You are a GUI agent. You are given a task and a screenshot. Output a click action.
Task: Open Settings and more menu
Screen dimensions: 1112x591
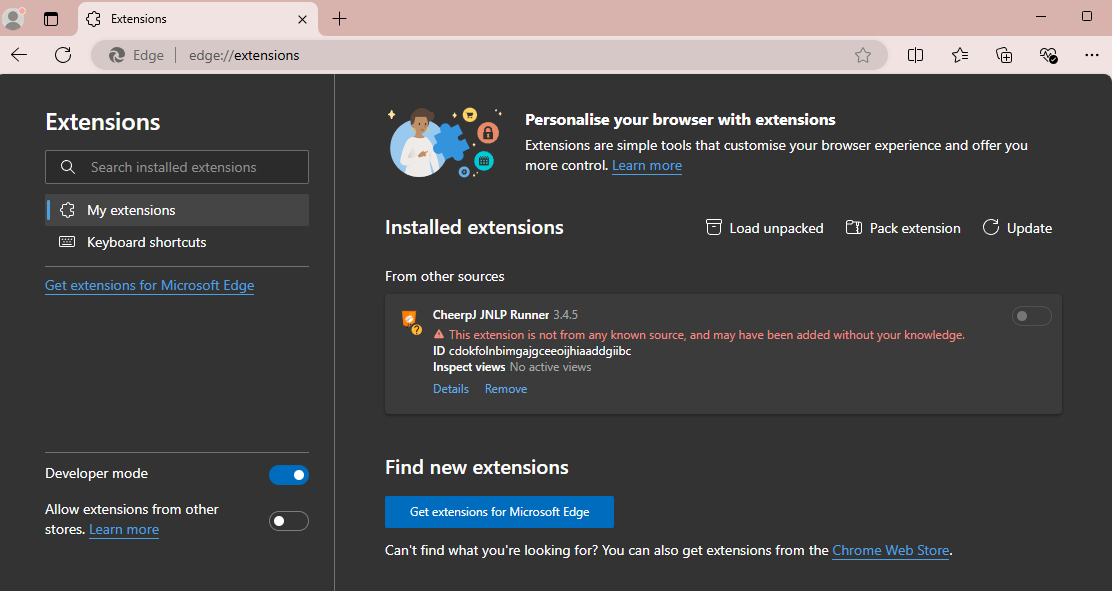[x=1092, y=55]
